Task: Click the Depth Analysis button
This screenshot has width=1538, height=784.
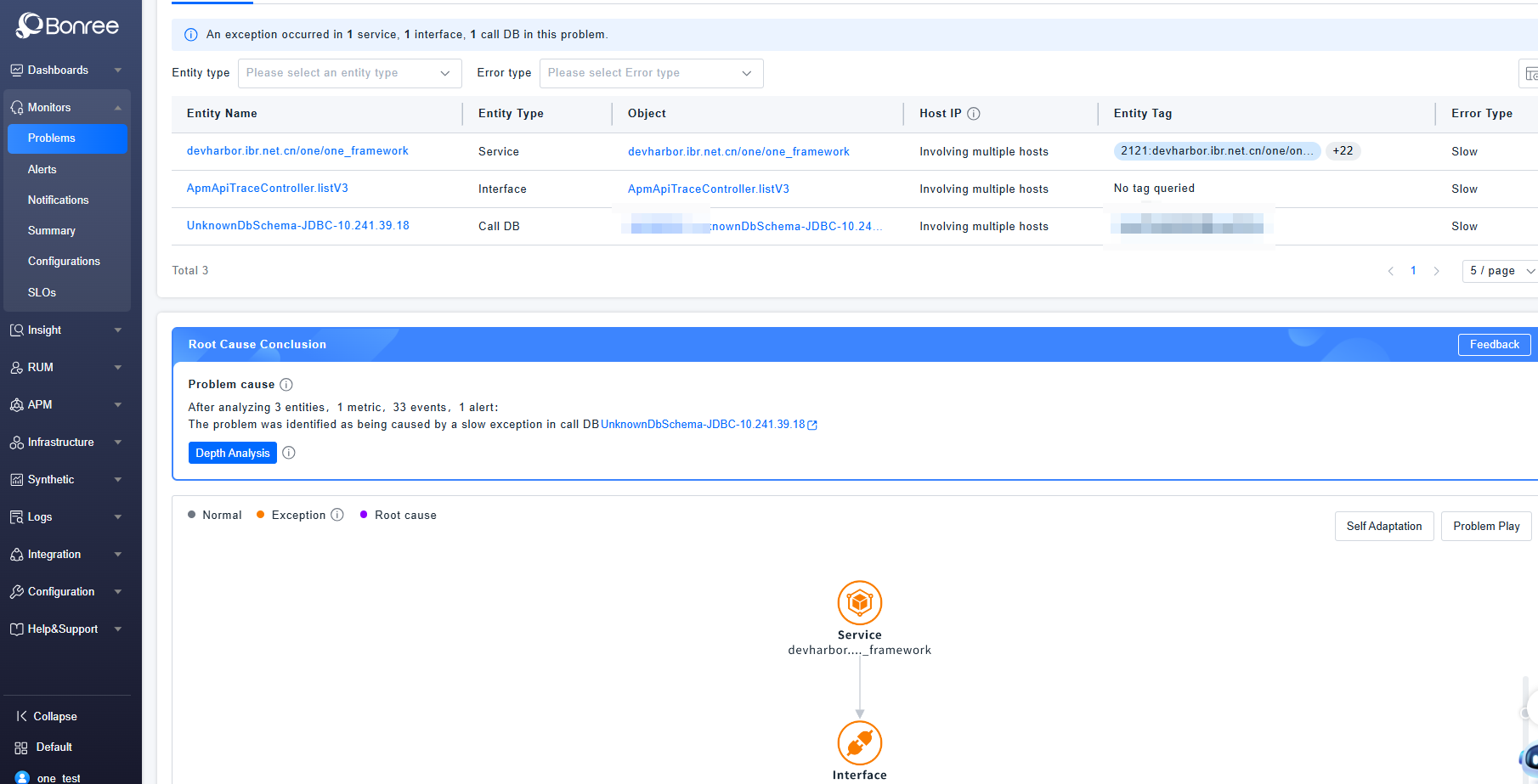Action: click(x=232, y=453)
